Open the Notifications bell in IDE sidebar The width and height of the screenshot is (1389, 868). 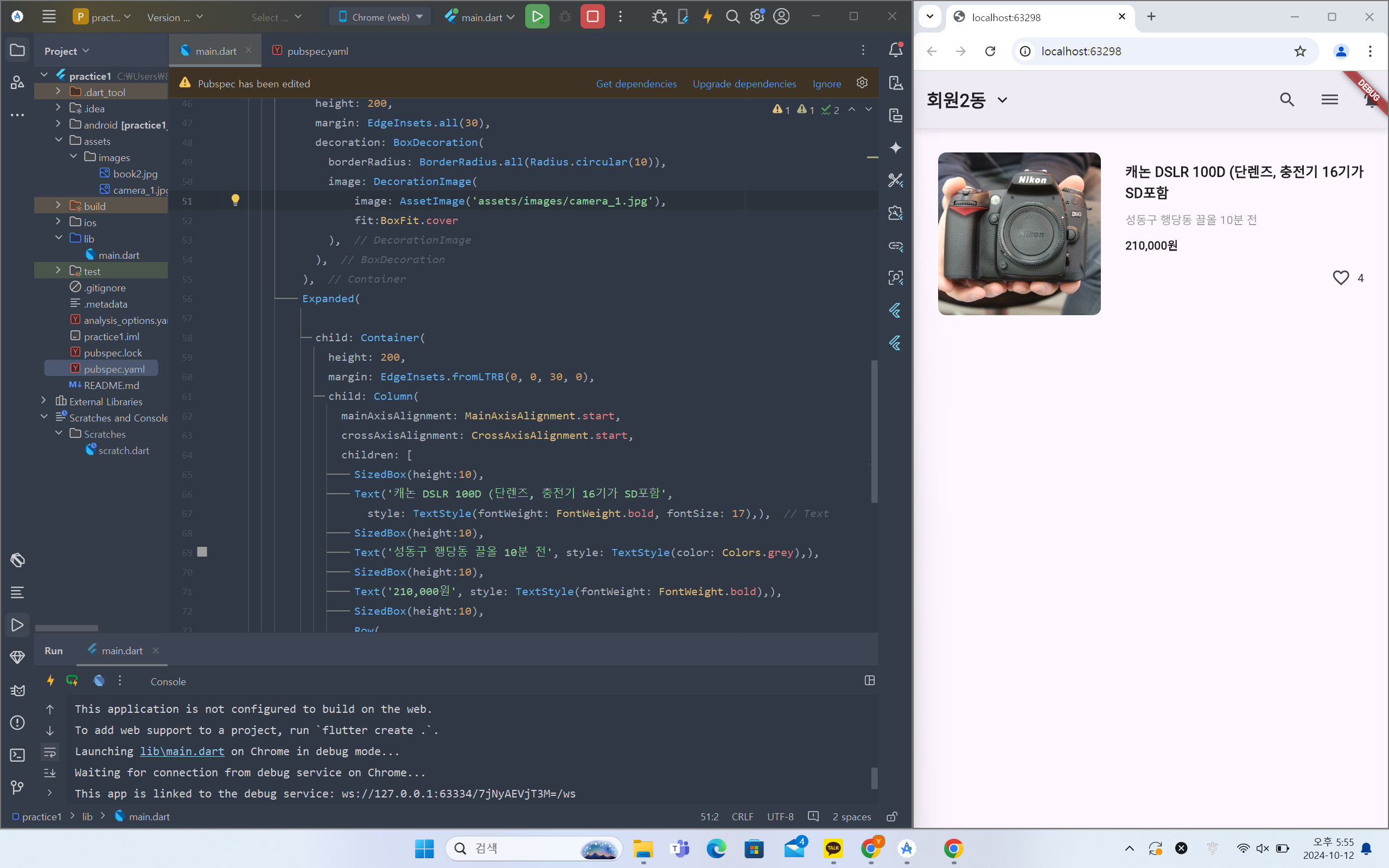pos(895,50)
